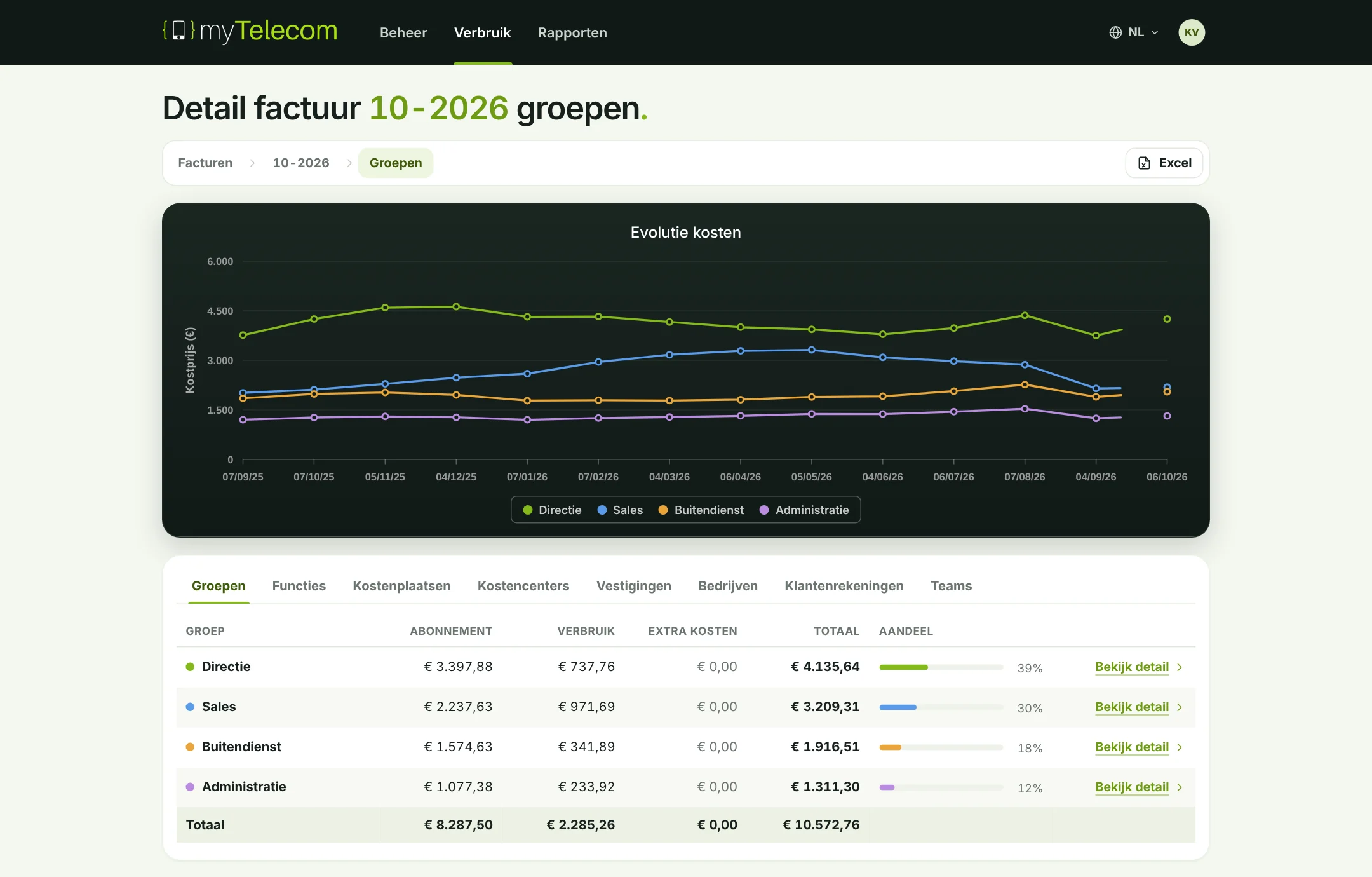1372x877 pixels.
Task: Click grand total € 10.572,76
Action: coord(821,825)
